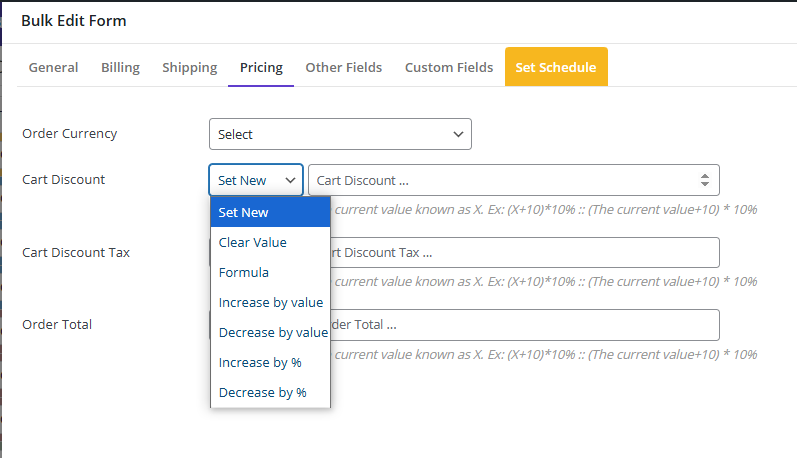The width and height of the screenshot is (797, 458).
Task: Choose Increase by value option
Action: click(x=270, y=302)
